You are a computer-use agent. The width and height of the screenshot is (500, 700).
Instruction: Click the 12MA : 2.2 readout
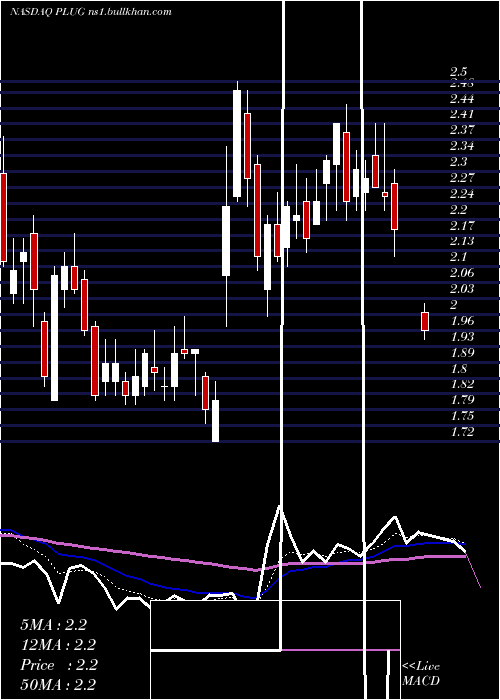pos(58,645)
